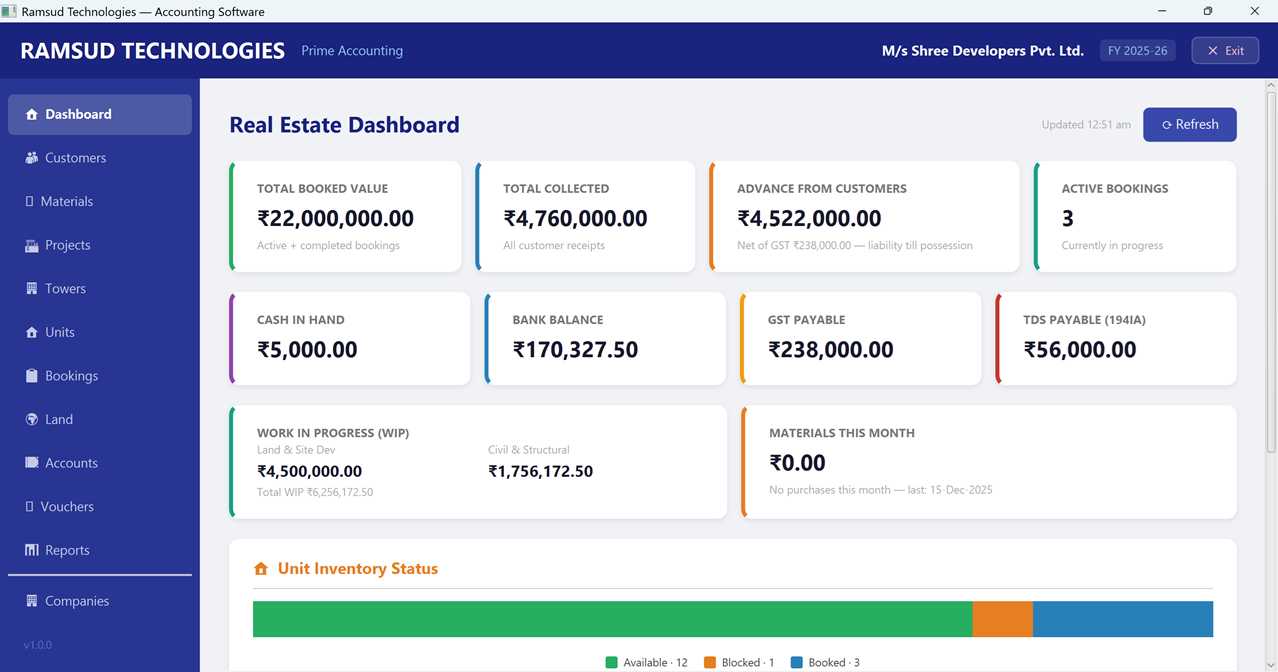Open the Projects menu label

click(67, 245)
